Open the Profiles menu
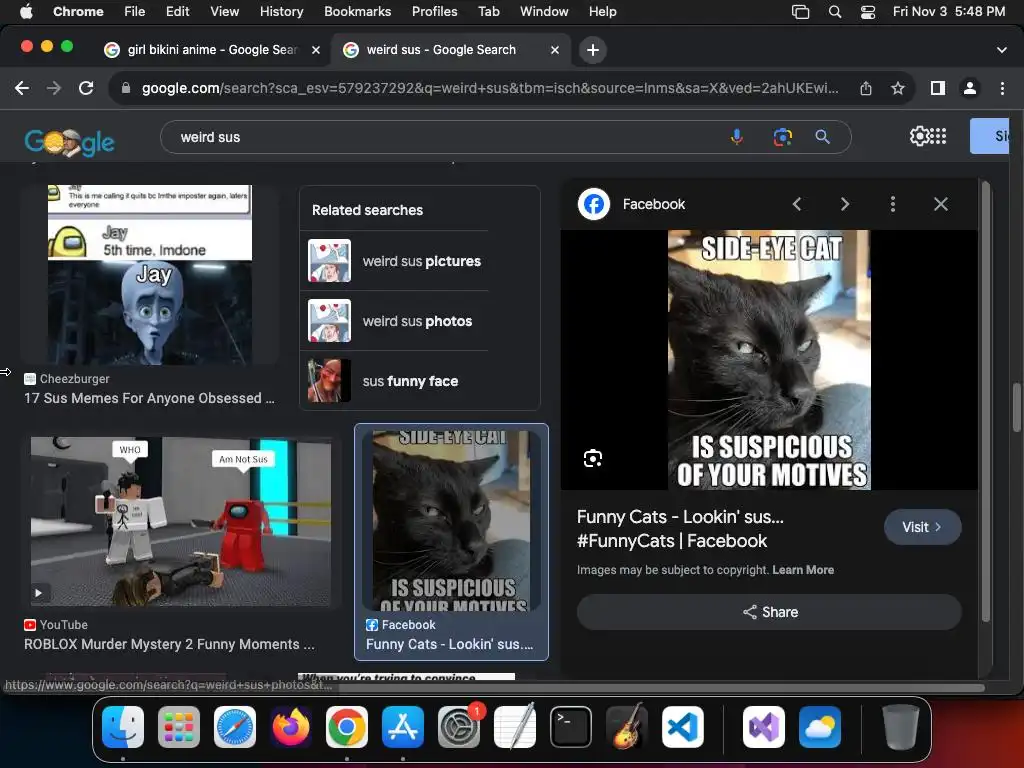Viewport: 1024px width, 768px height. 434,12
